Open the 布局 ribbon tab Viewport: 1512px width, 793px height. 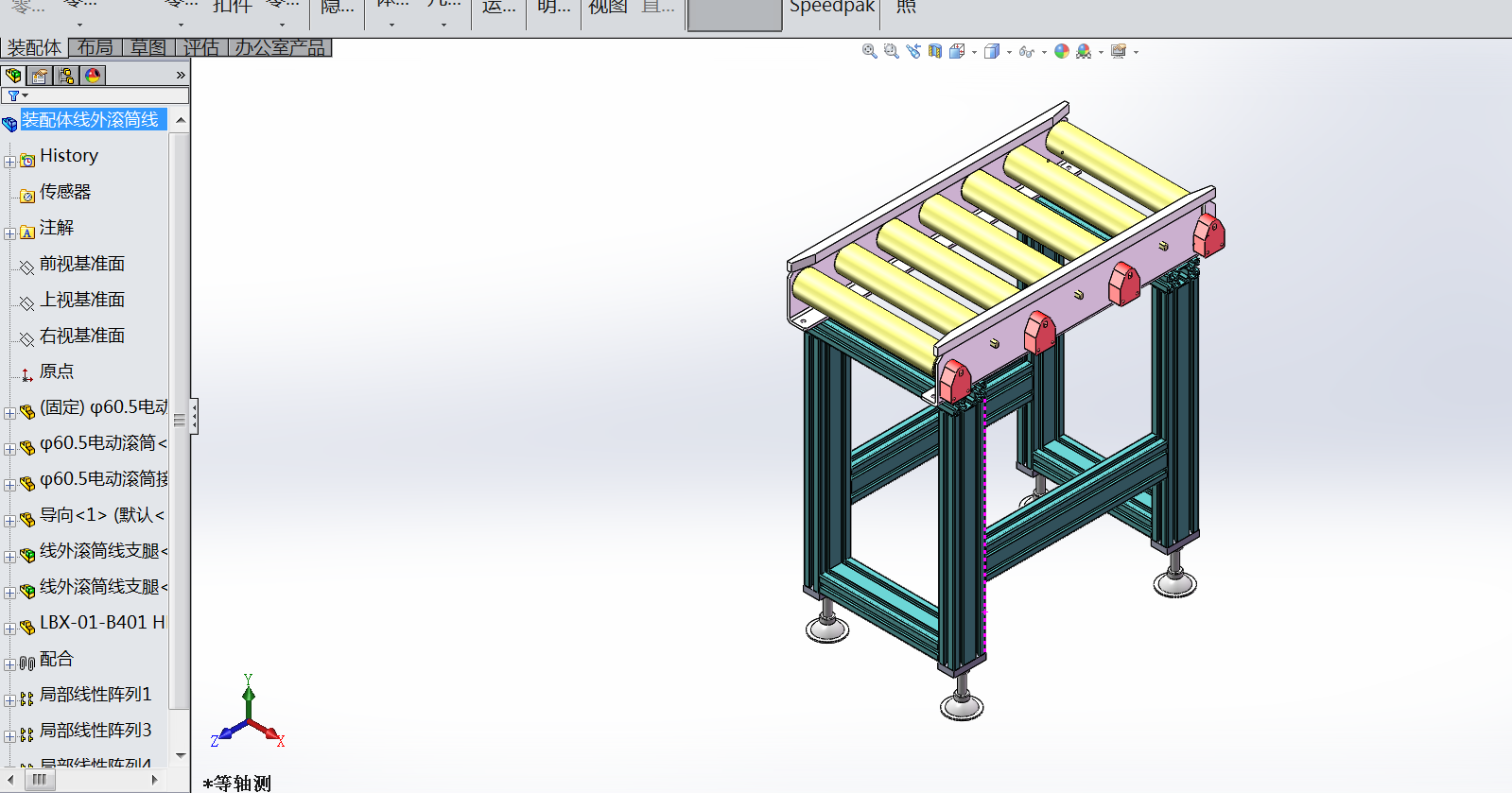[x=96, y=47]
